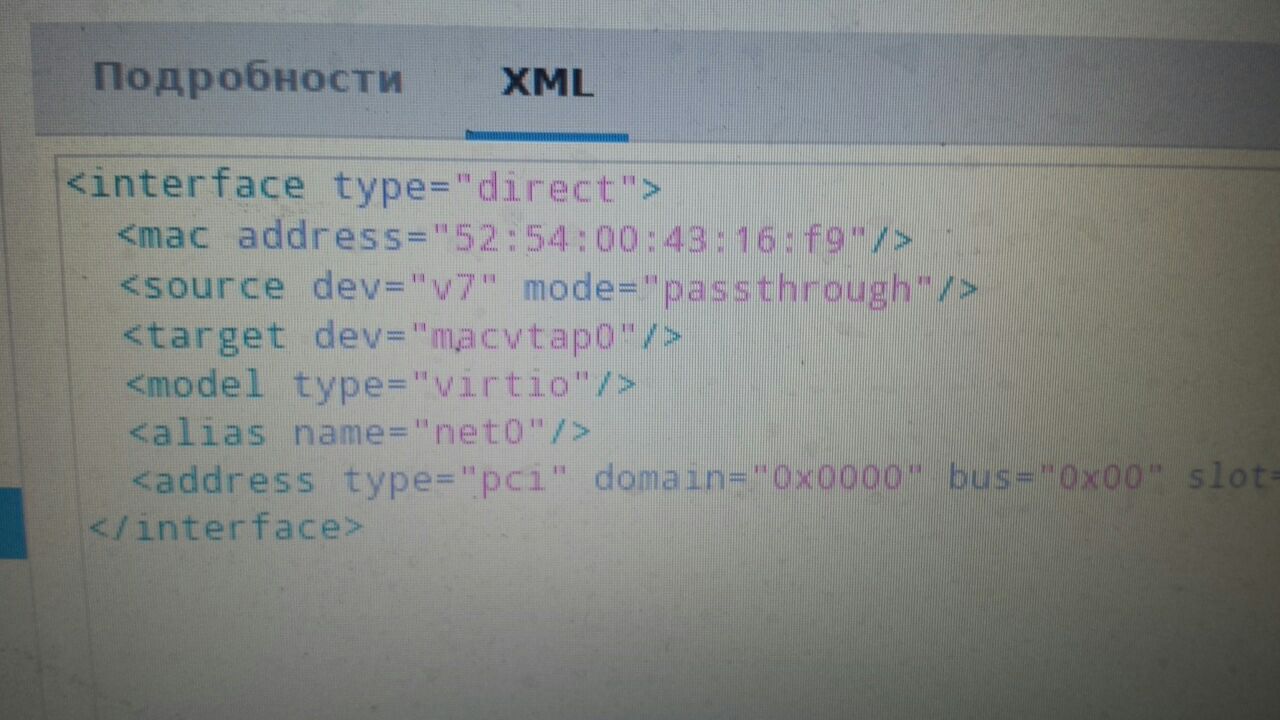1280x720 pixels.
Task: Click the mac address 52:54:00:43:16:f9 line
Action: click(515, 237)
